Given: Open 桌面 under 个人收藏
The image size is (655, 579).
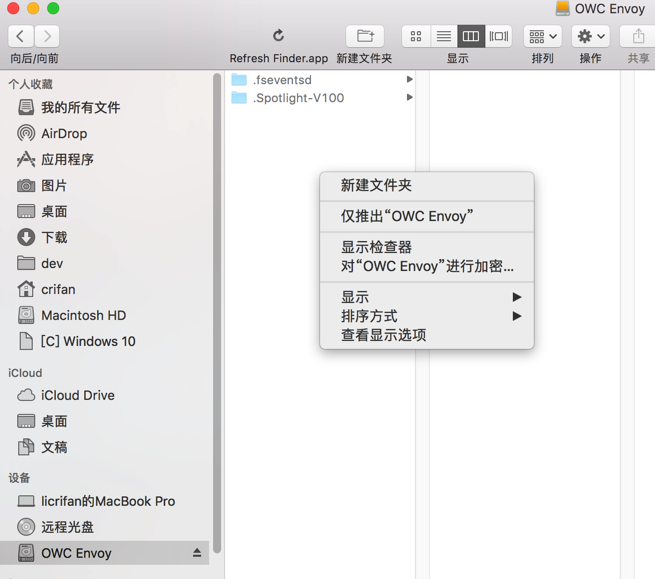Looking at the screenshot, I should (104, 211).
